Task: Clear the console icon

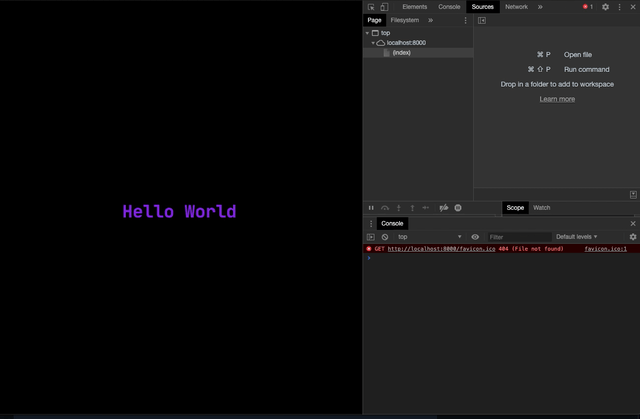Action: point(384,237)
